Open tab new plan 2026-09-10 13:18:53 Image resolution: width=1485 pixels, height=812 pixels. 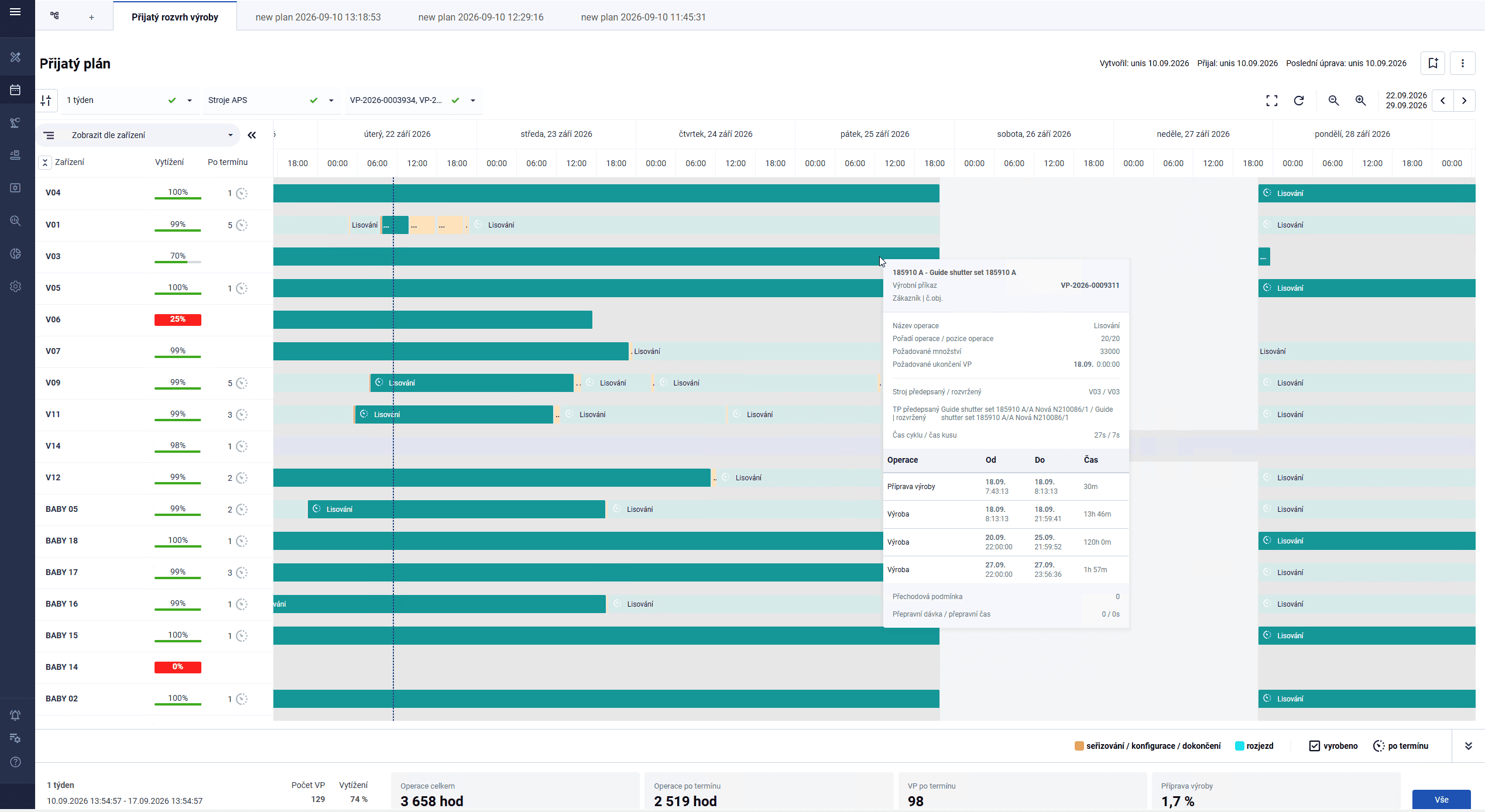318,17
